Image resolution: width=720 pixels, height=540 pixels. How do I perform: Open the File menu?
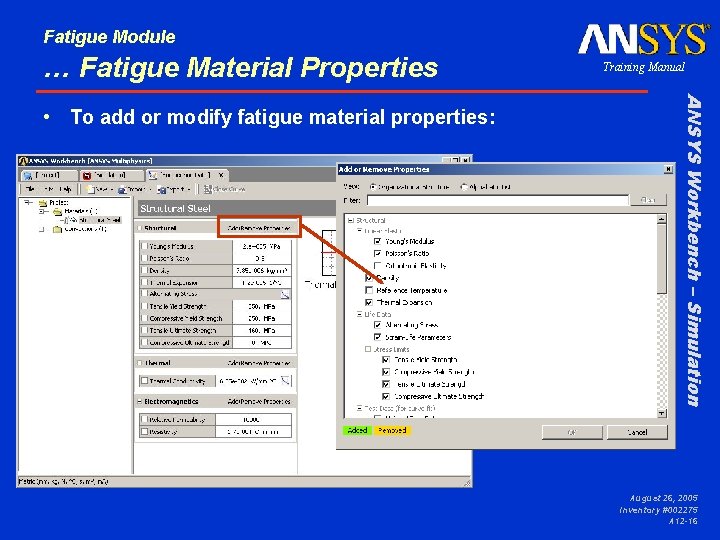point(30,189)
